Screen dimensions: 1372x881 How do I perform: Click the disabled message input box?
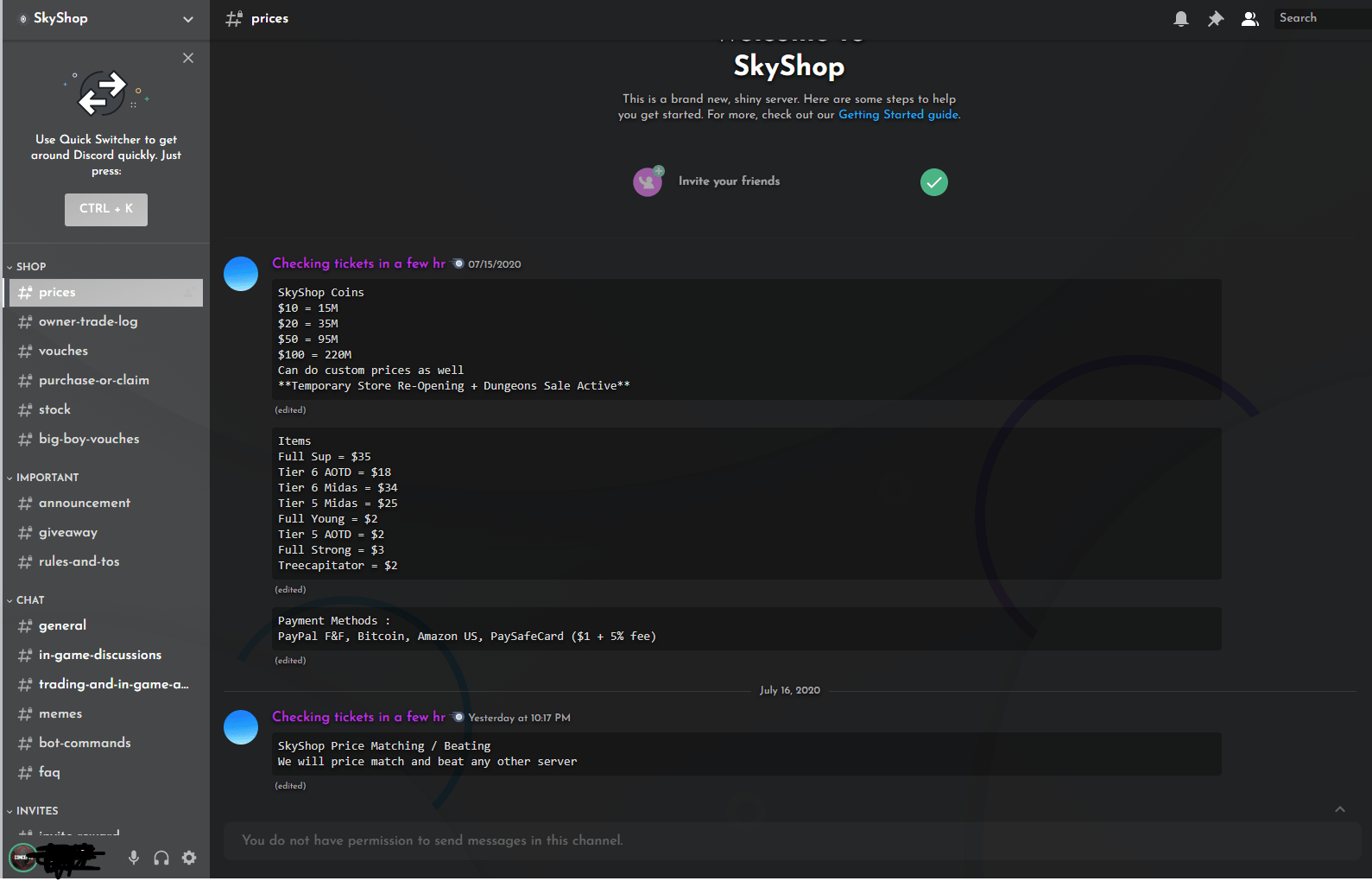click(x=792, y=841)
